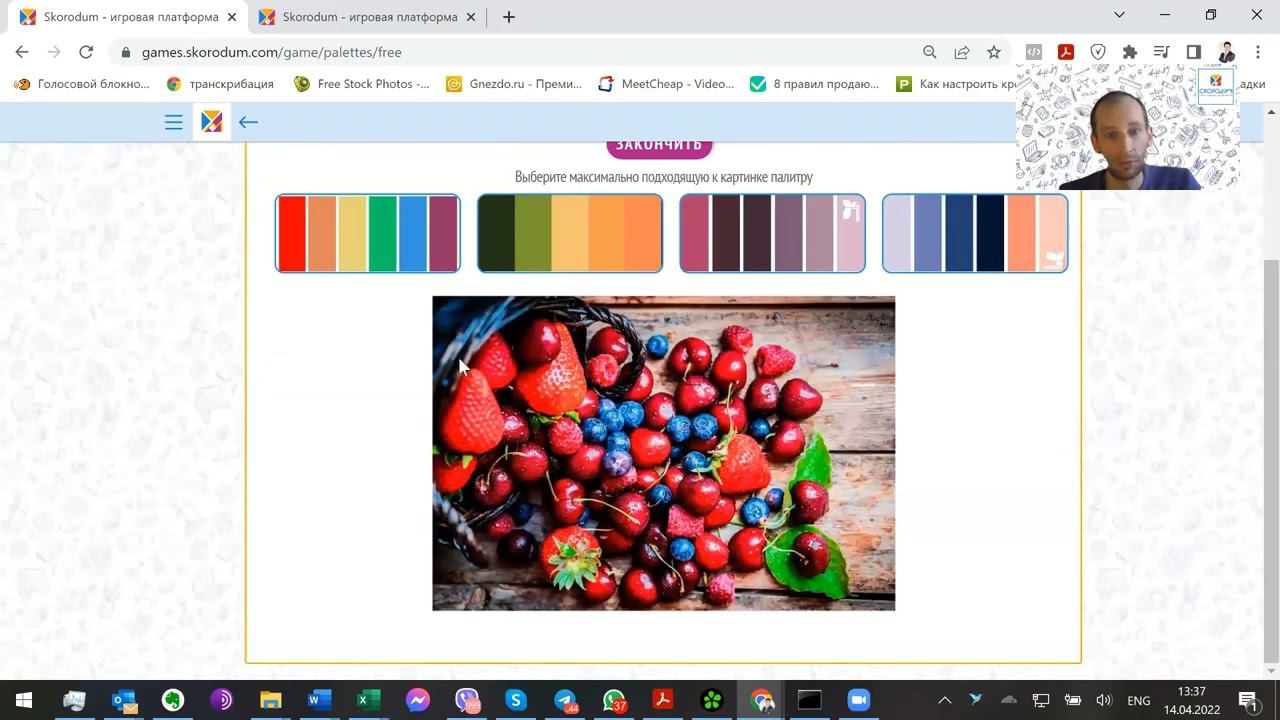Viewport: 1280px width, 720px height.
Task: Show hidden system tray icons
Action: tap(944, 700)
